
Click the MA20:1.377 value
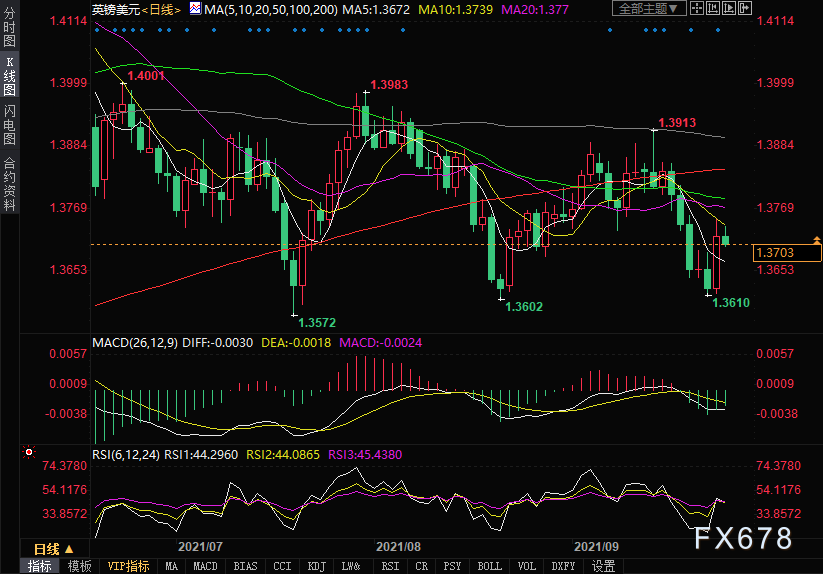point(535,9)
